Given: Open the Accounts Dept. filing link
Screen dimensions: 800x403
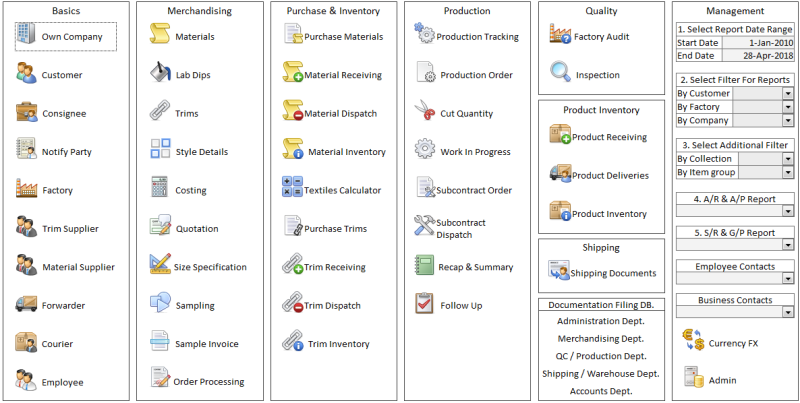Looking at the screenshot, I should (x=600, y=391).
